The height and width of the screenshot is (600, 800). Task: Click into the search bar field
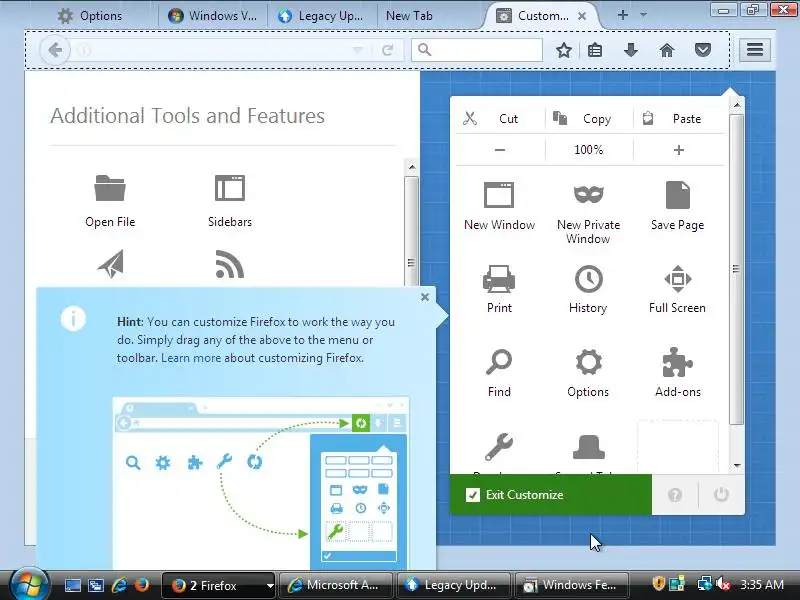477,50
